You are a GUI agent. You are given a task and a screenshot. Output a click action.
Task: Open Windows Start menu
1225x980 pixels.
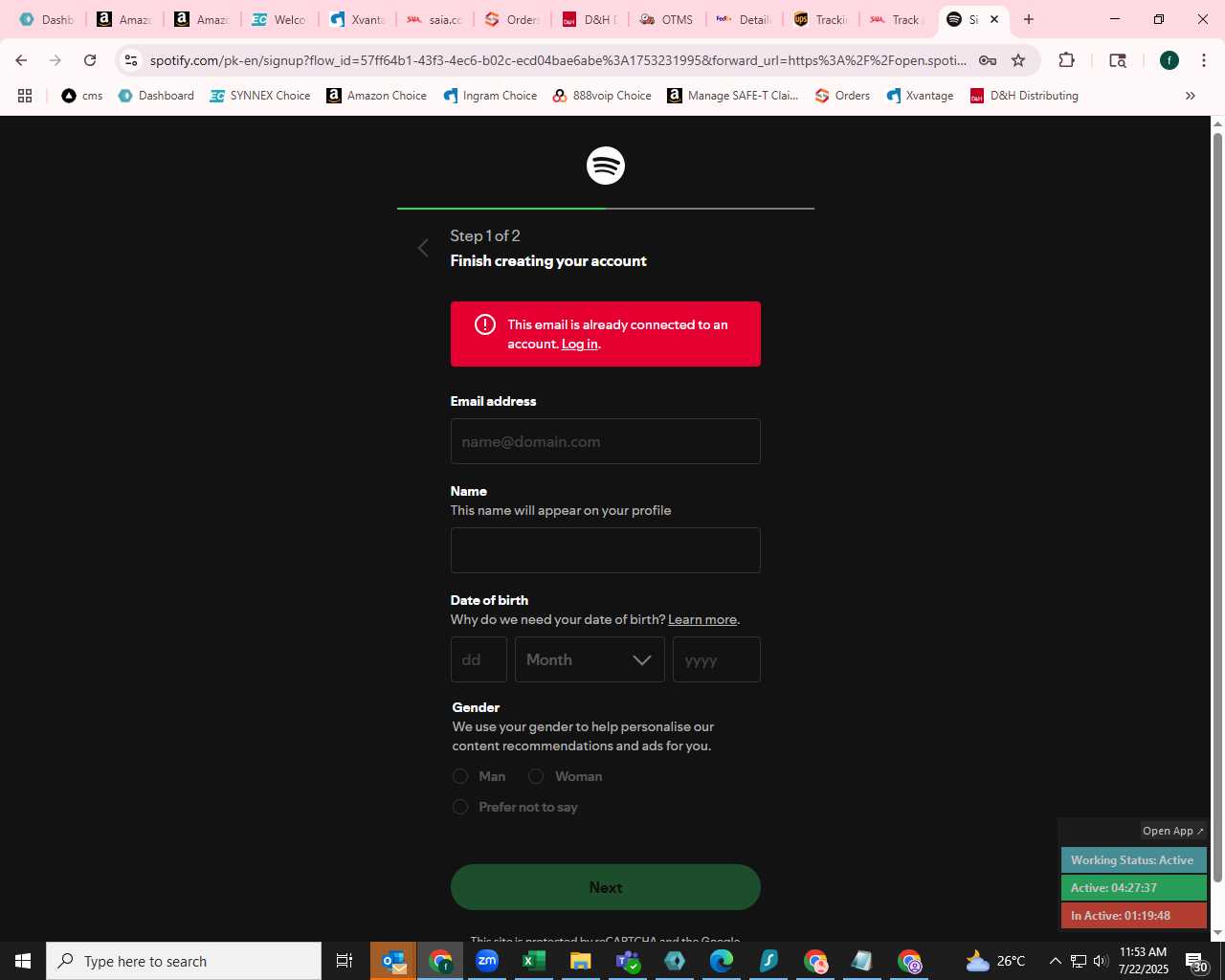(23, 961)
